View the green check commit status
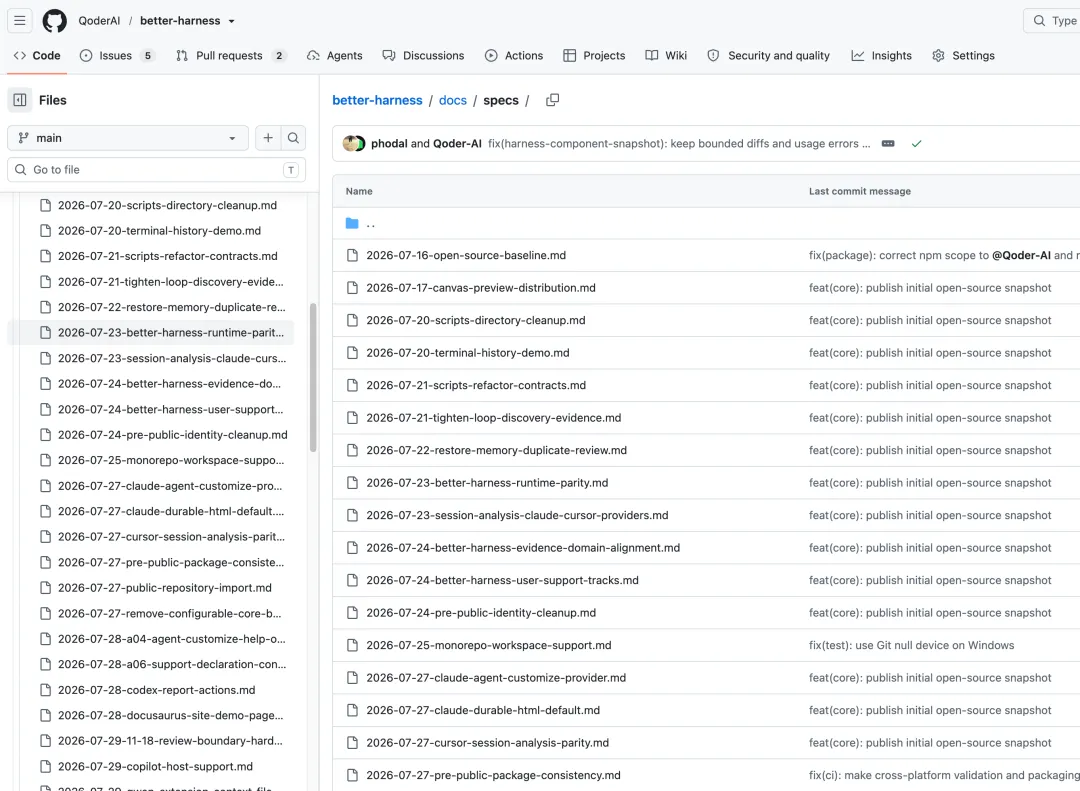Screen dimensions: 1080x791 click(x=916, y=143)
